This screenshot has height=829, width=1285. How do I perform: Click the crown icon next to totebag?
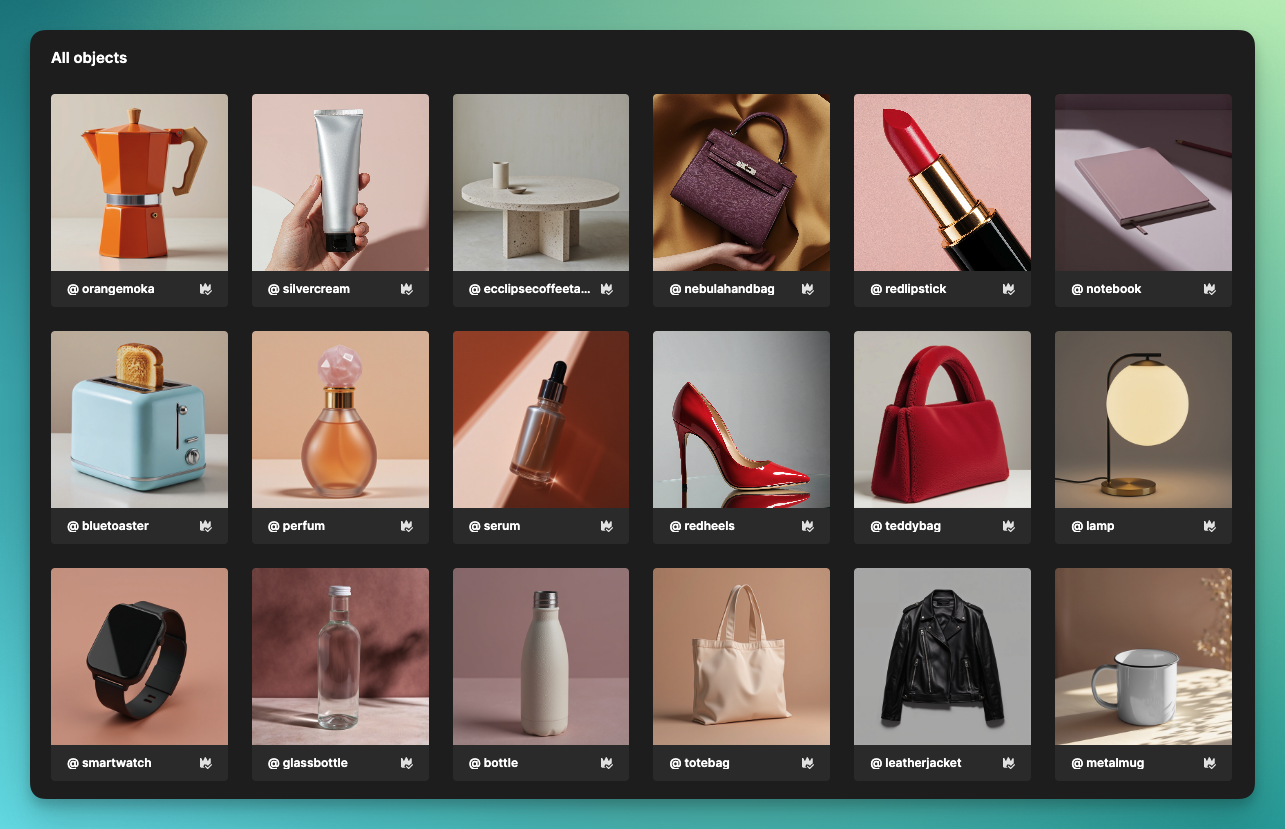click(x=808, y=763)
